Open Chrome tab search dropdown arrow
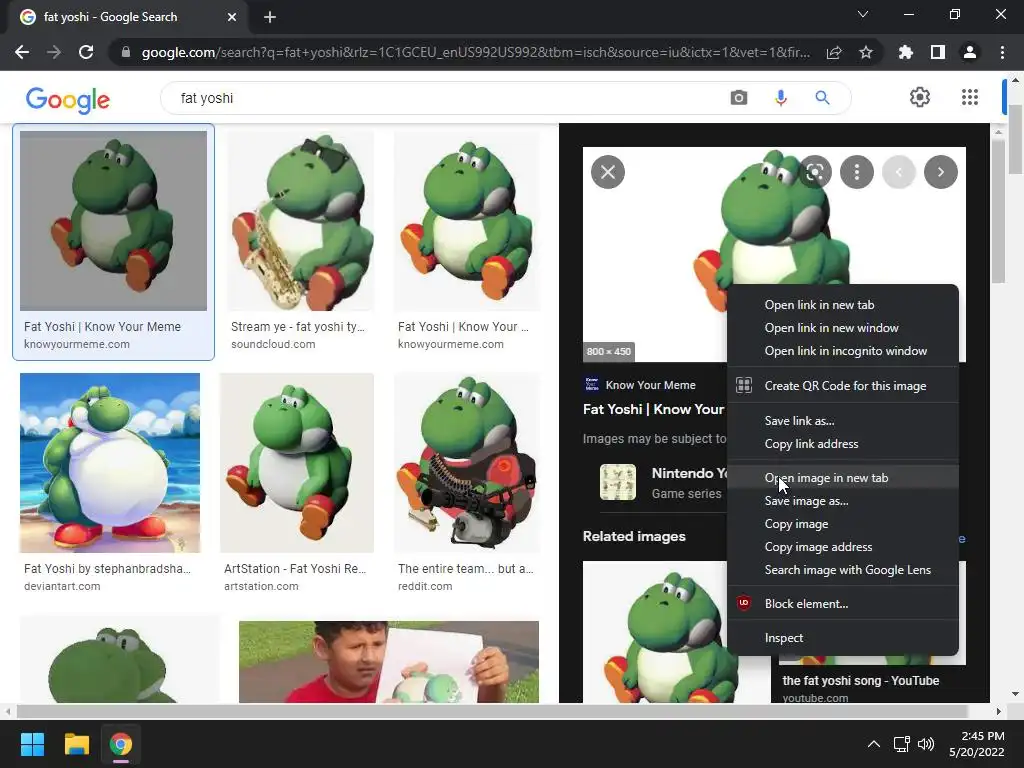Image resolution: width=1024 pixels, height=768 pixels. click(863, 14)
